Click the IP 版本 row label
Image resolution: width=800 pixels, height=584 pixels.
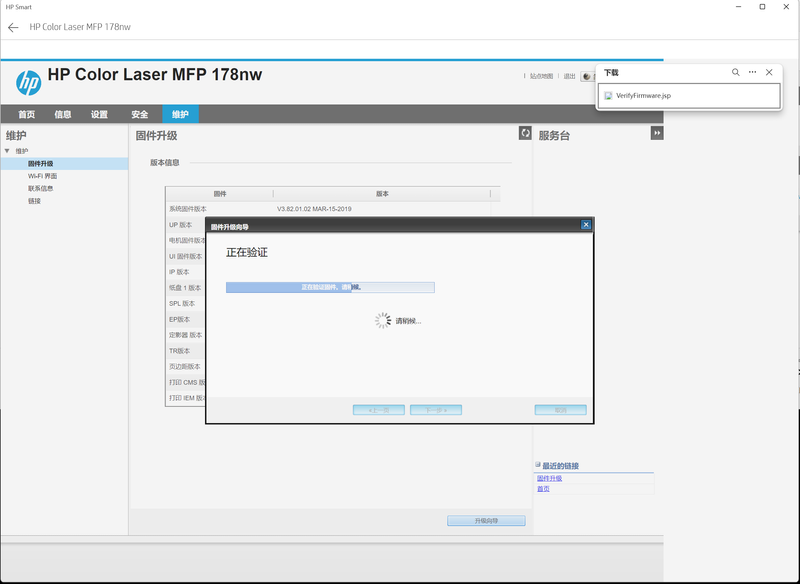pyautogui.click(x=179, y=272)
